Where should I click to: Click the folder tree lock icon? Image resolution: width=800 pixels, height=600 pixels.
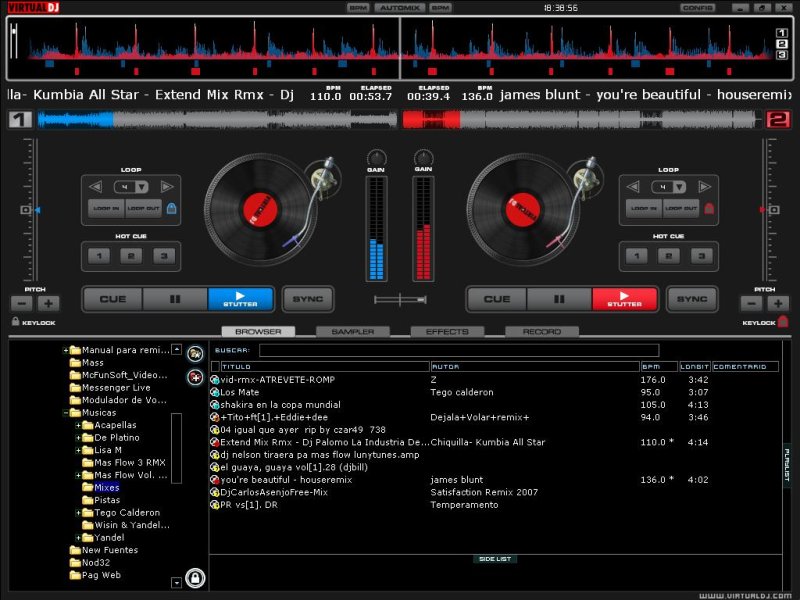(195, 578)
